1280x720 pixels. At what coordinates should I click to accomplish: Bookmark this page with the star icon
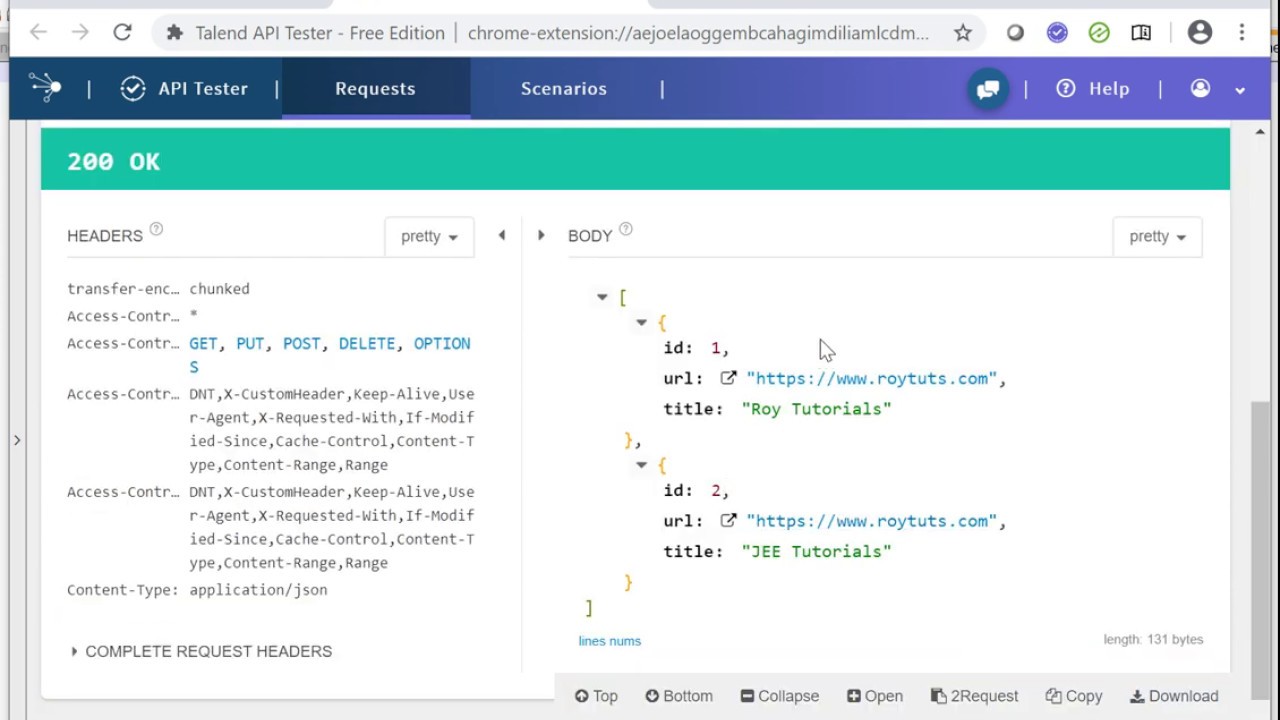[x=962, y=33]
